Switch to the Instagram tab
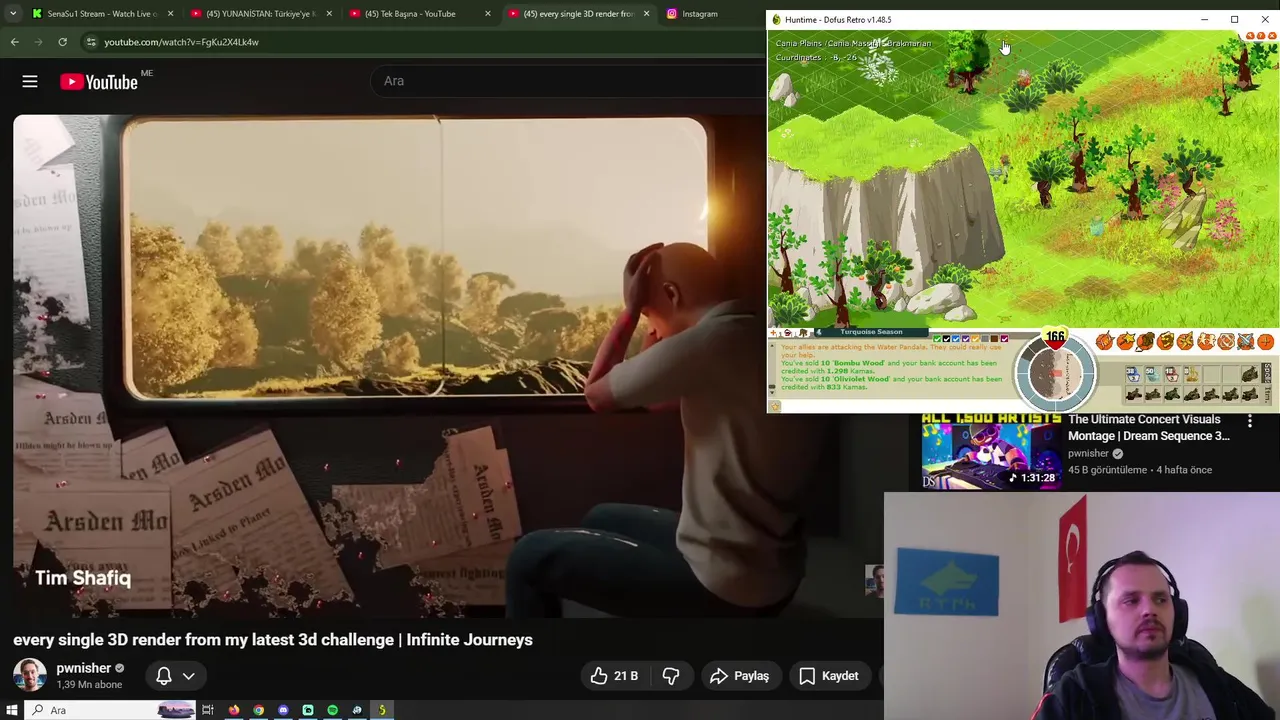This screenshot has width=1280, height=720. click(x=700, y=14)
